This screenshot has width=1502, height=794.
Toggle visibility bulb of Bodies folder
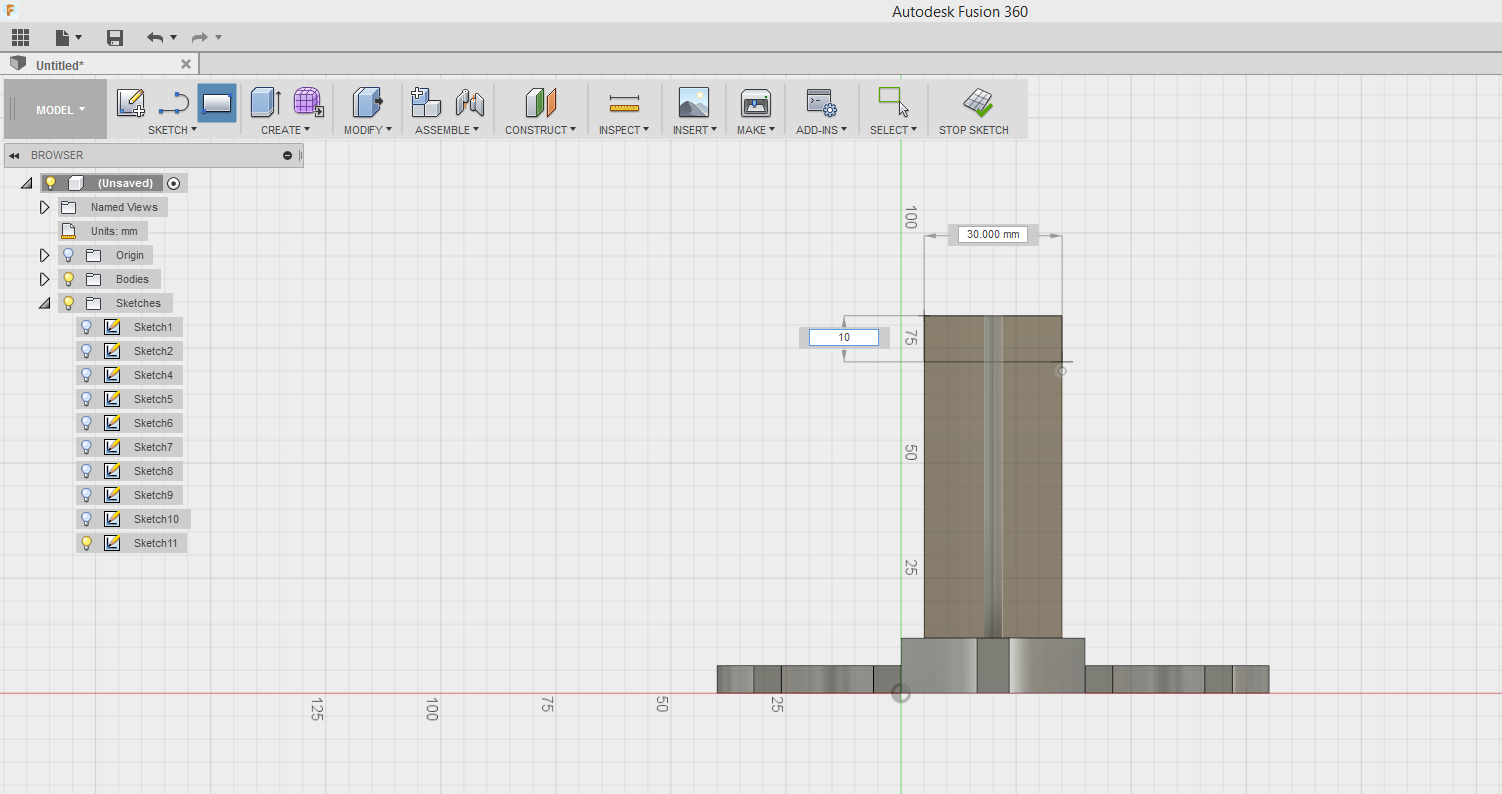click(x=69, y=279)
